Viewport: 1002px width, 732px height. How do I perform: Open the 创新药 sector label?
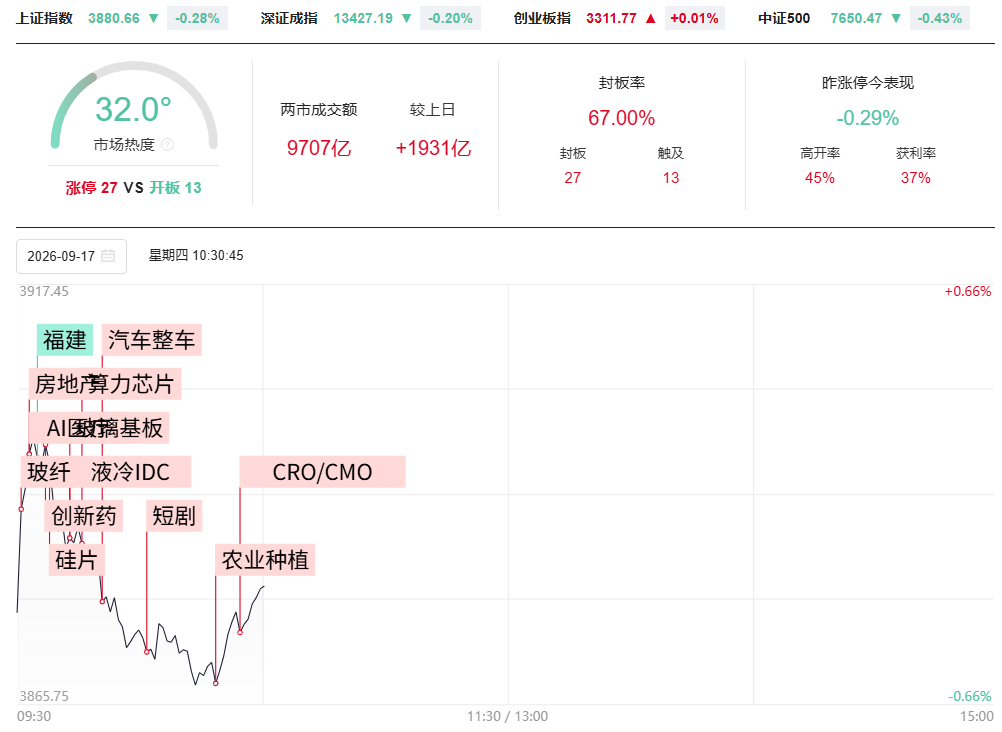pyautogui.click(x=84, y=515)
